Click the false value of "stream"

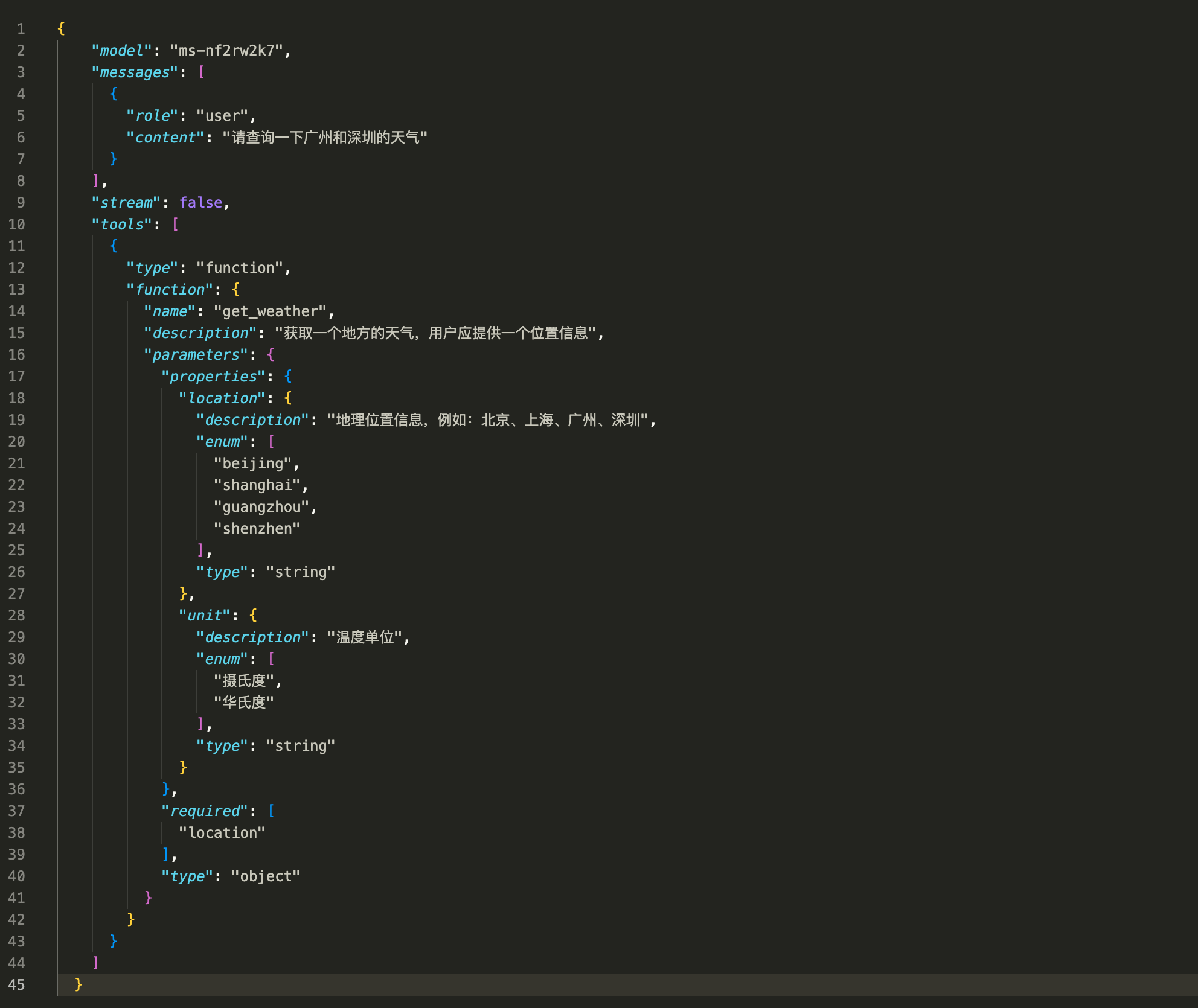[x=200, y=203]
